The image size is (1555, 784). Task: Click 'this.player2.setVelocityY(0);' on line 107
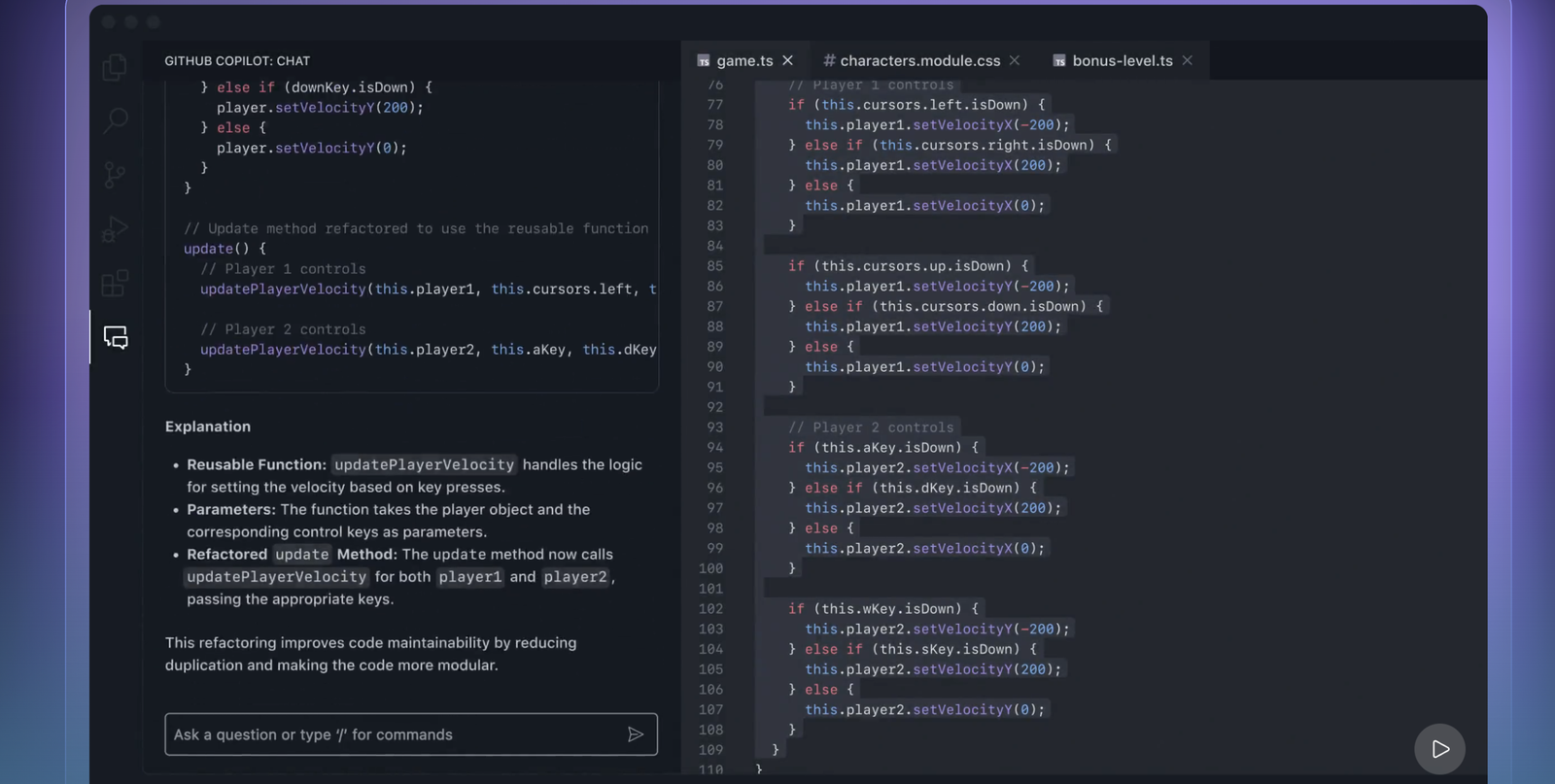point(924,710)
